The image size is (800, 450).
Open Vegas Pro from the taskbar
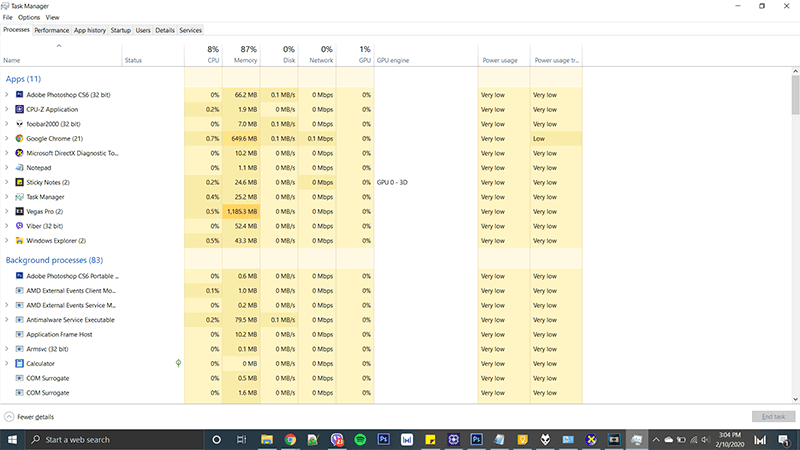(614, 439)
